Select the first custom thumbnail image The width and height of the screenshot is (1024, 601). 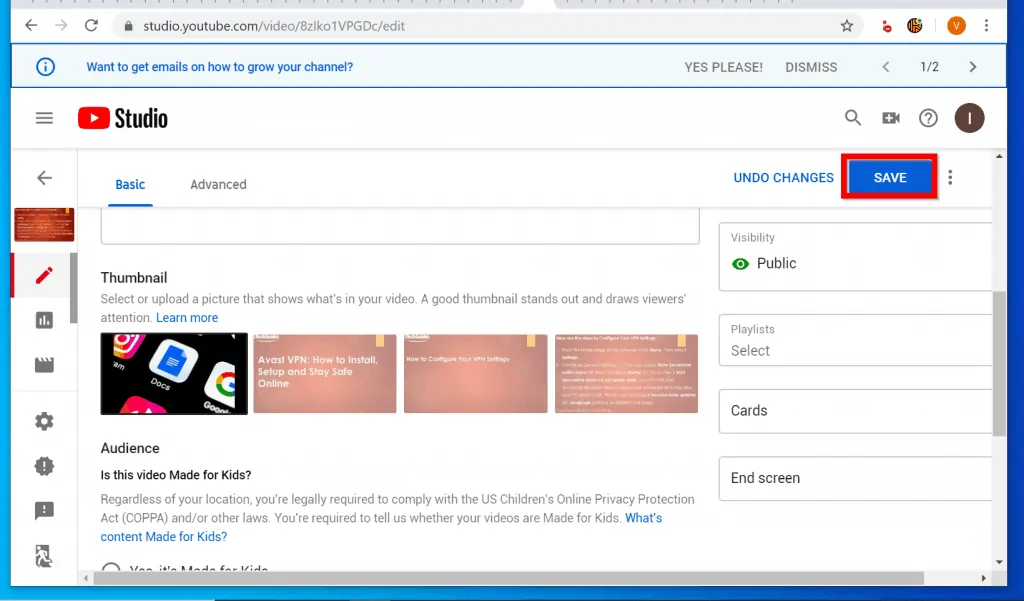pos(173,373)
